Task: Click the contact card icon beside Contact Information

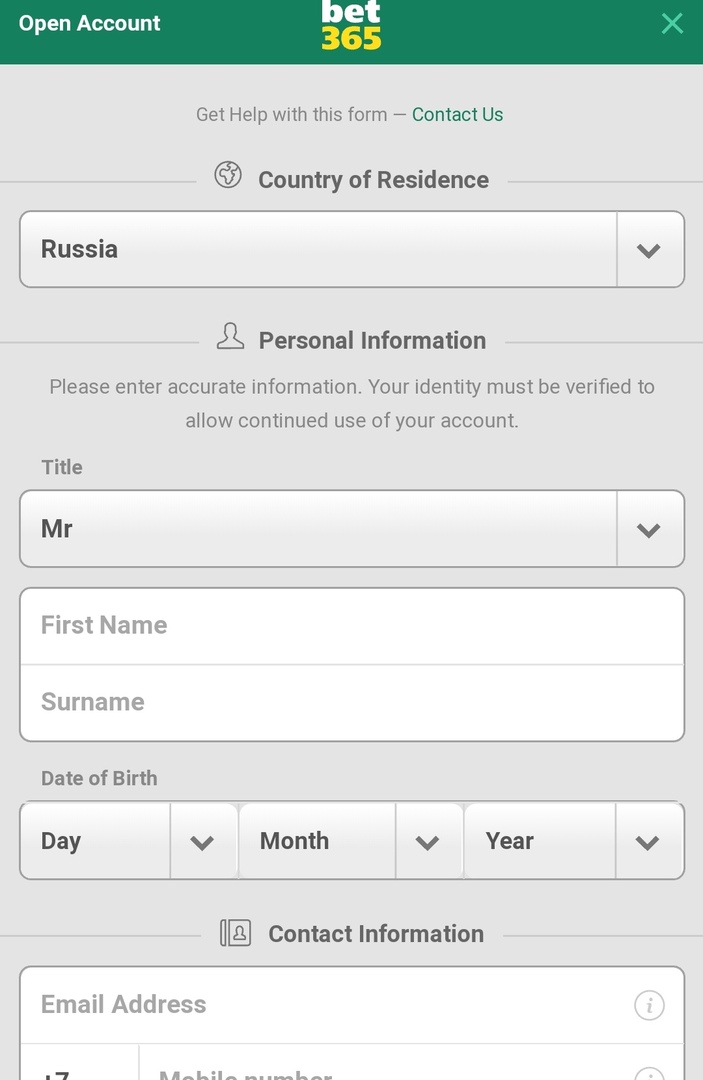Action: point(235,933)
